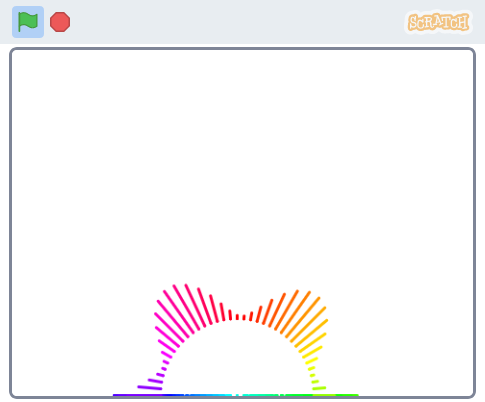The image size is (485, 402).
Task: Click the dark blue segment of the baseline
Action: (173, 395)
